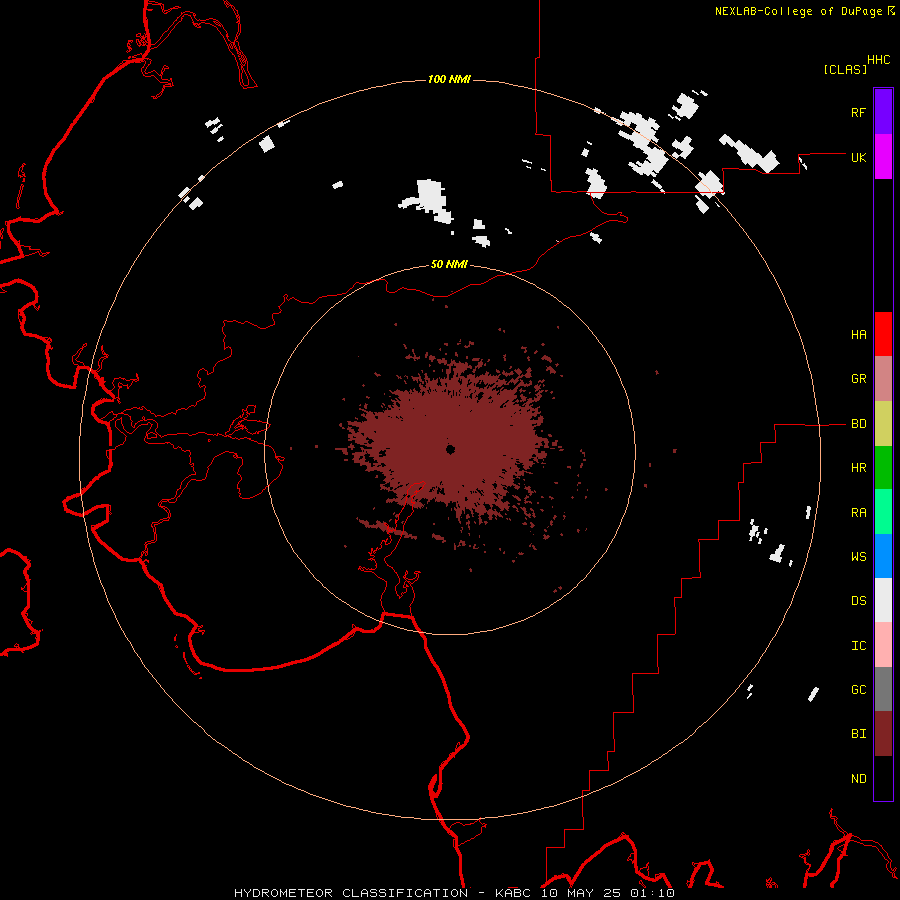Click the BD legend label
This screenshot has height=900, width=900.
click(858, 424)
